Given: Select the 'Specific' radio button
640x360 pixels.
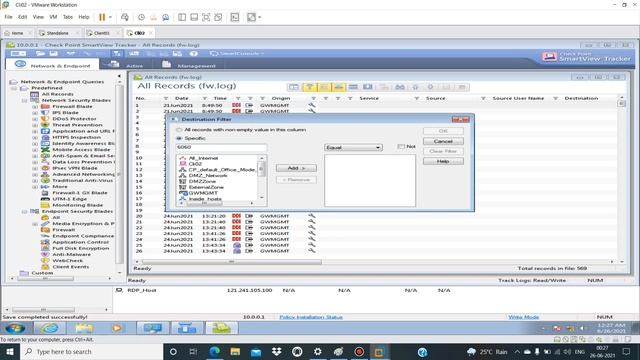Looking at the screenshot, I should pyautogui.click(x=179, y=138).
